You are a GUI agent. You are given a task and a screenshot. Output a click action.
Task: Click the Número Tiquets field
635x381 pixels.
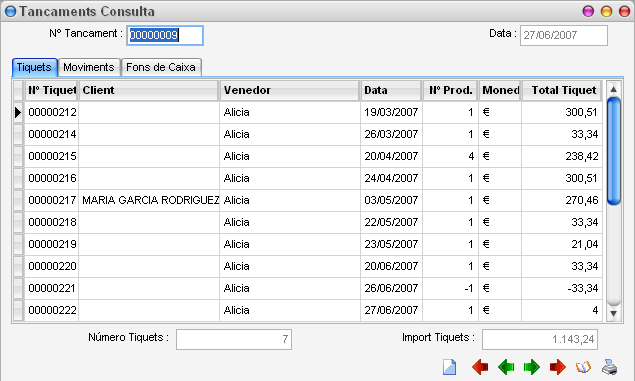pyautogui.click(x=234, y=339)
